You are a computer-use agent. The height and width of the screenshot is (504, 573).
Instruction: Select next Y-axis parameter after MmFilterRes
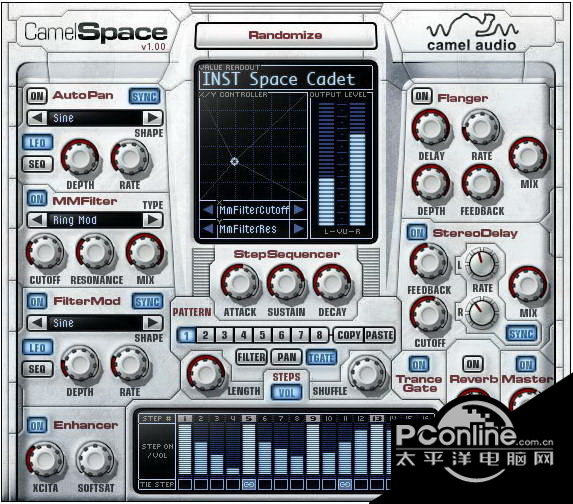(299, 229)
